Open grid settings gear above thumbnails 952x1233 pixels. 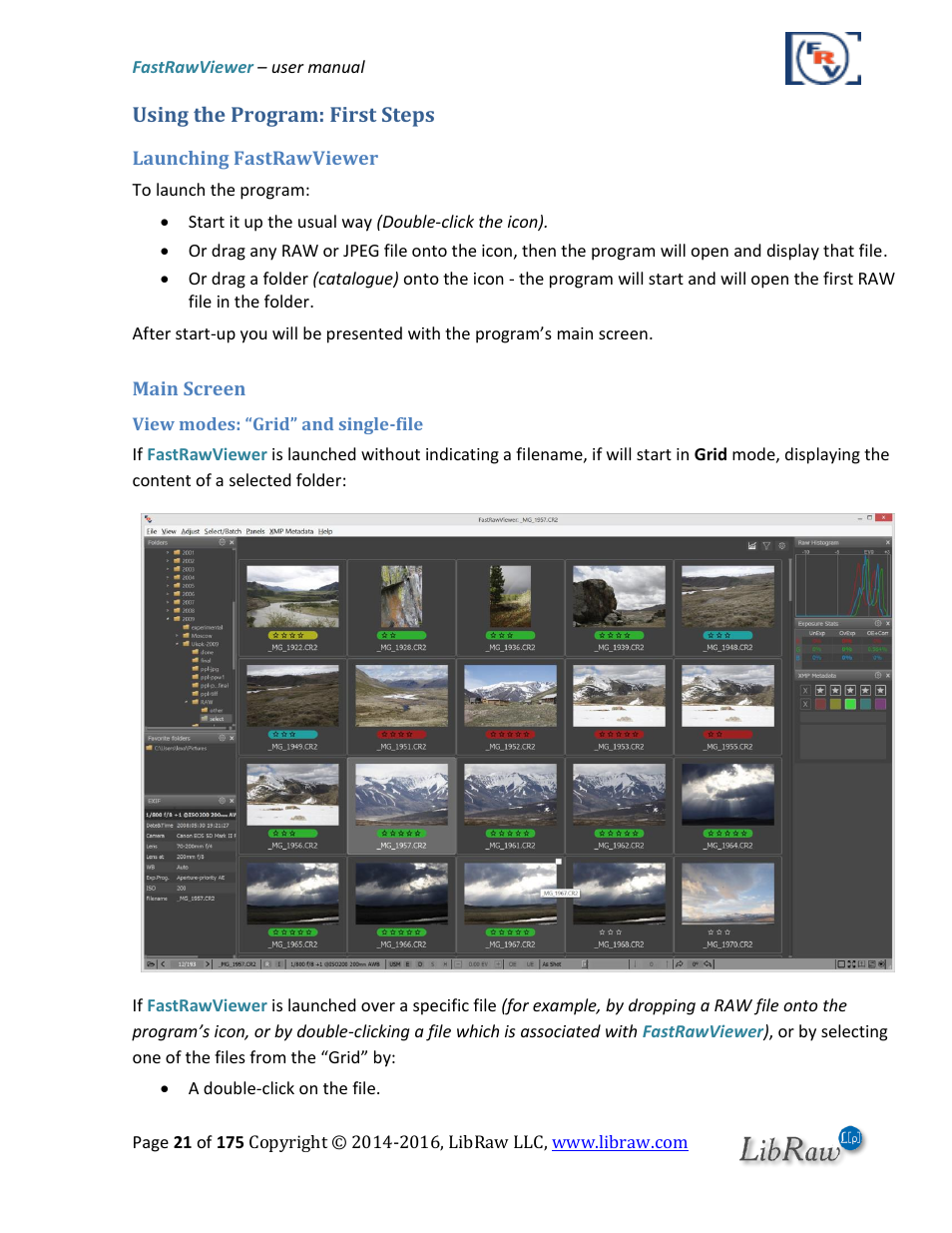782,545
